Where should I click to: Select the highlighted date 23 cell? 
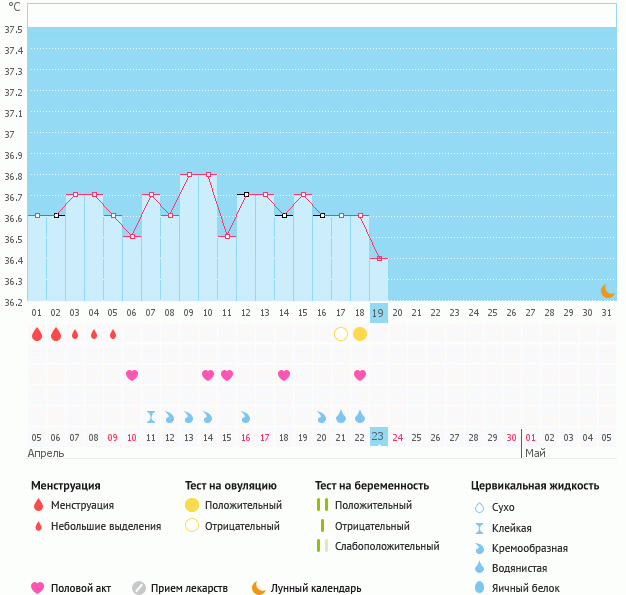379,437
